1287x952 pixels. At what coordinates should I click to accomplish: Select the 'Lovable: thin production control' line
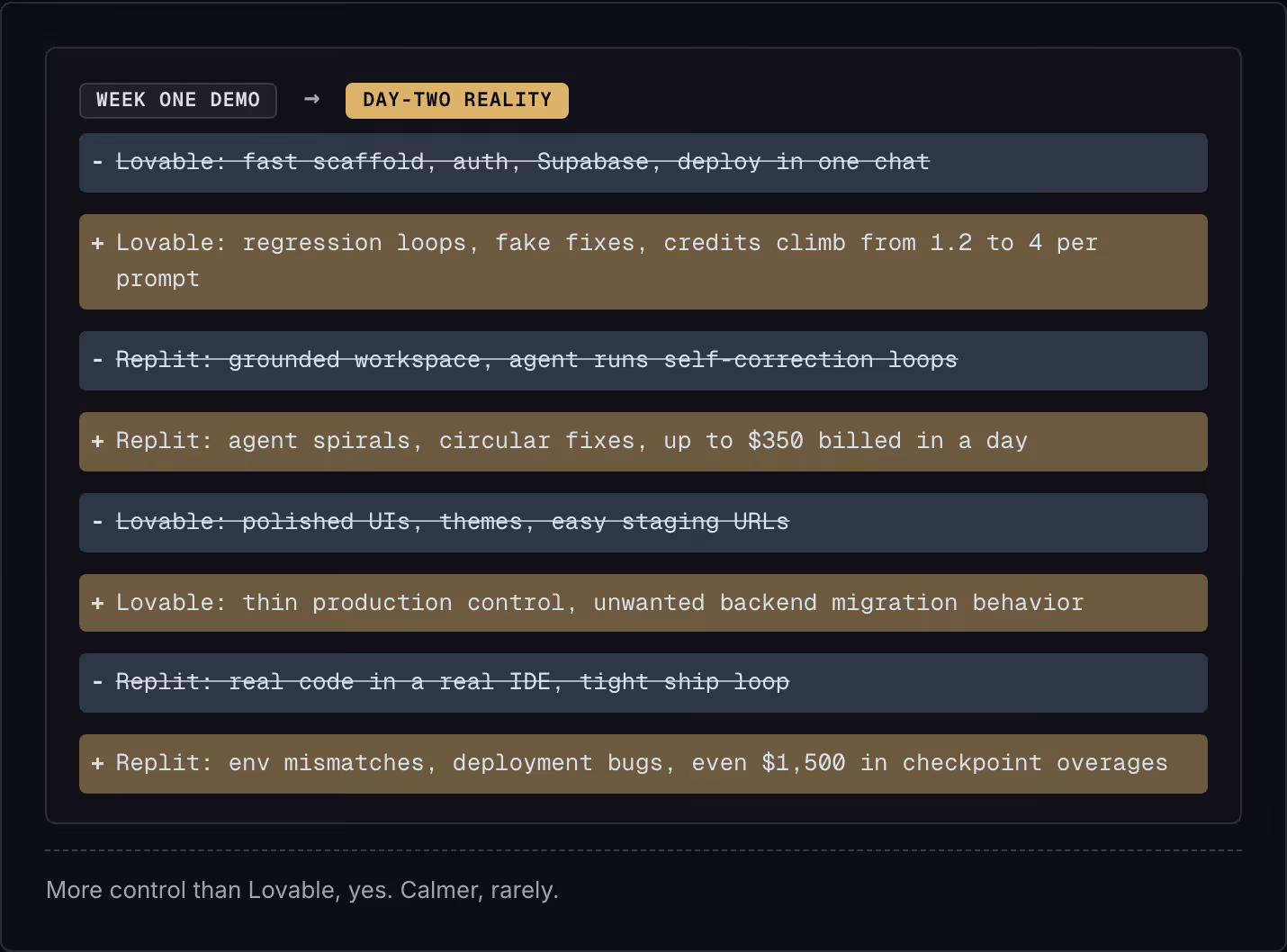pos(643,603)
